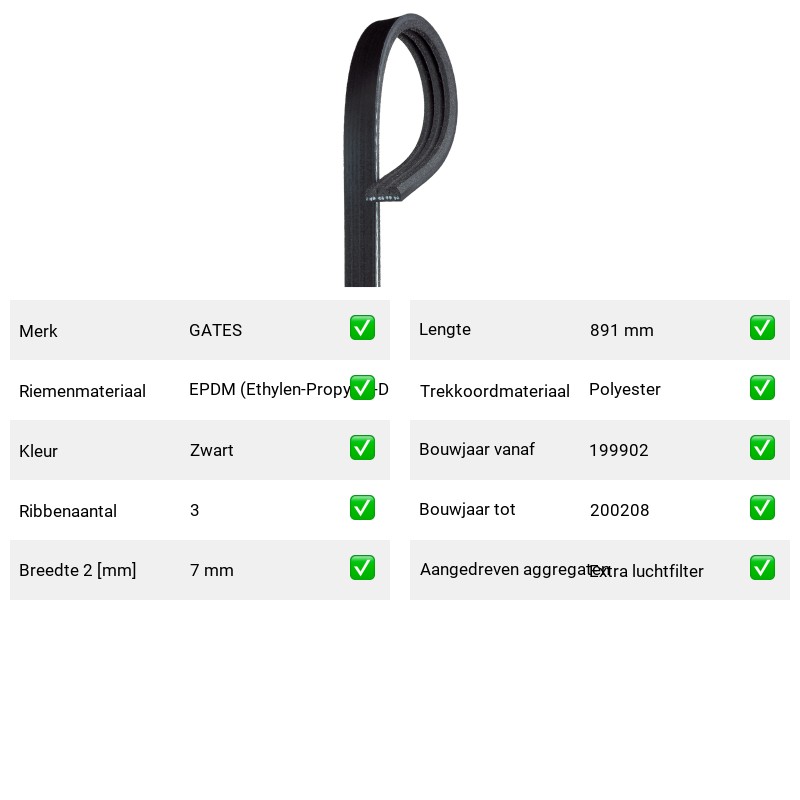Screen dimensions: 800x800
Task: Click the green checkmark beside Riemenmateriaal value
Action: pos(362,388)
